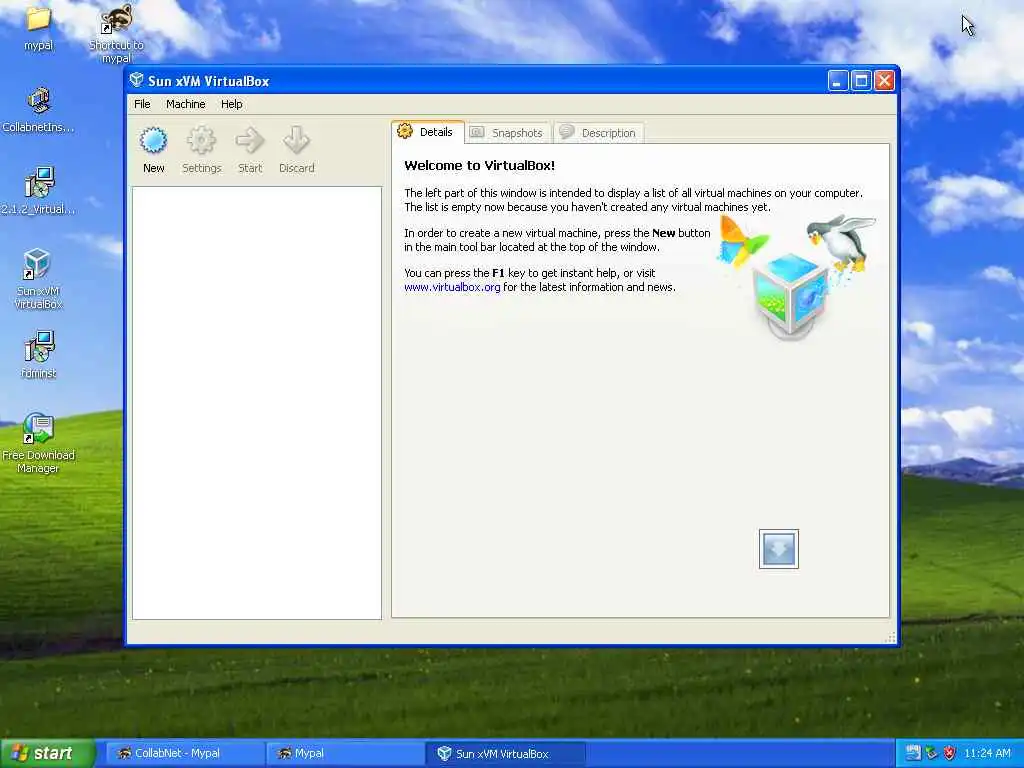1024x768 pixels.
Task: Click the blue down-arrow icon in Details pane
Action: coord(778,549)
